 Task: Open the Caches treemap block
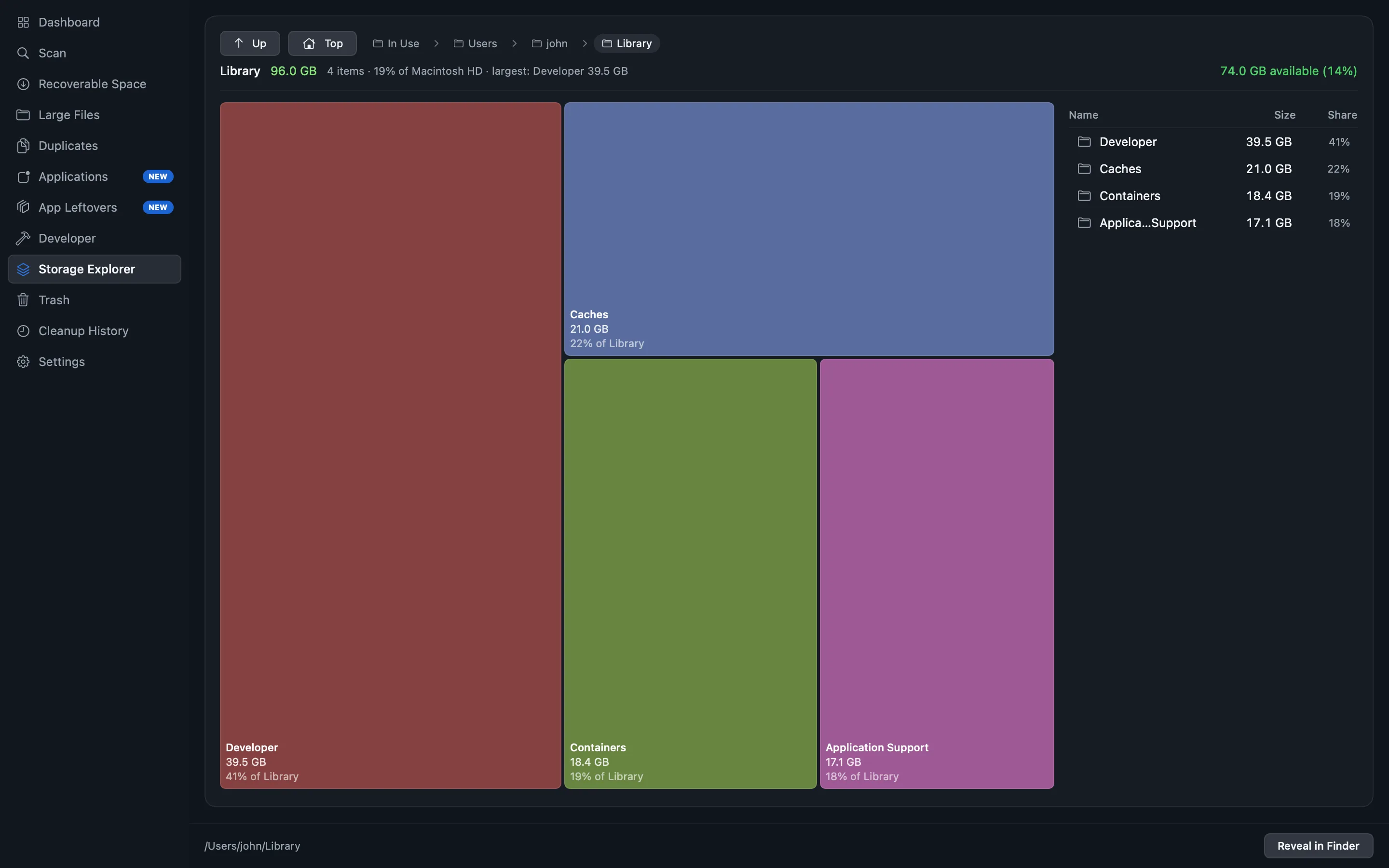tap(809, 229)
